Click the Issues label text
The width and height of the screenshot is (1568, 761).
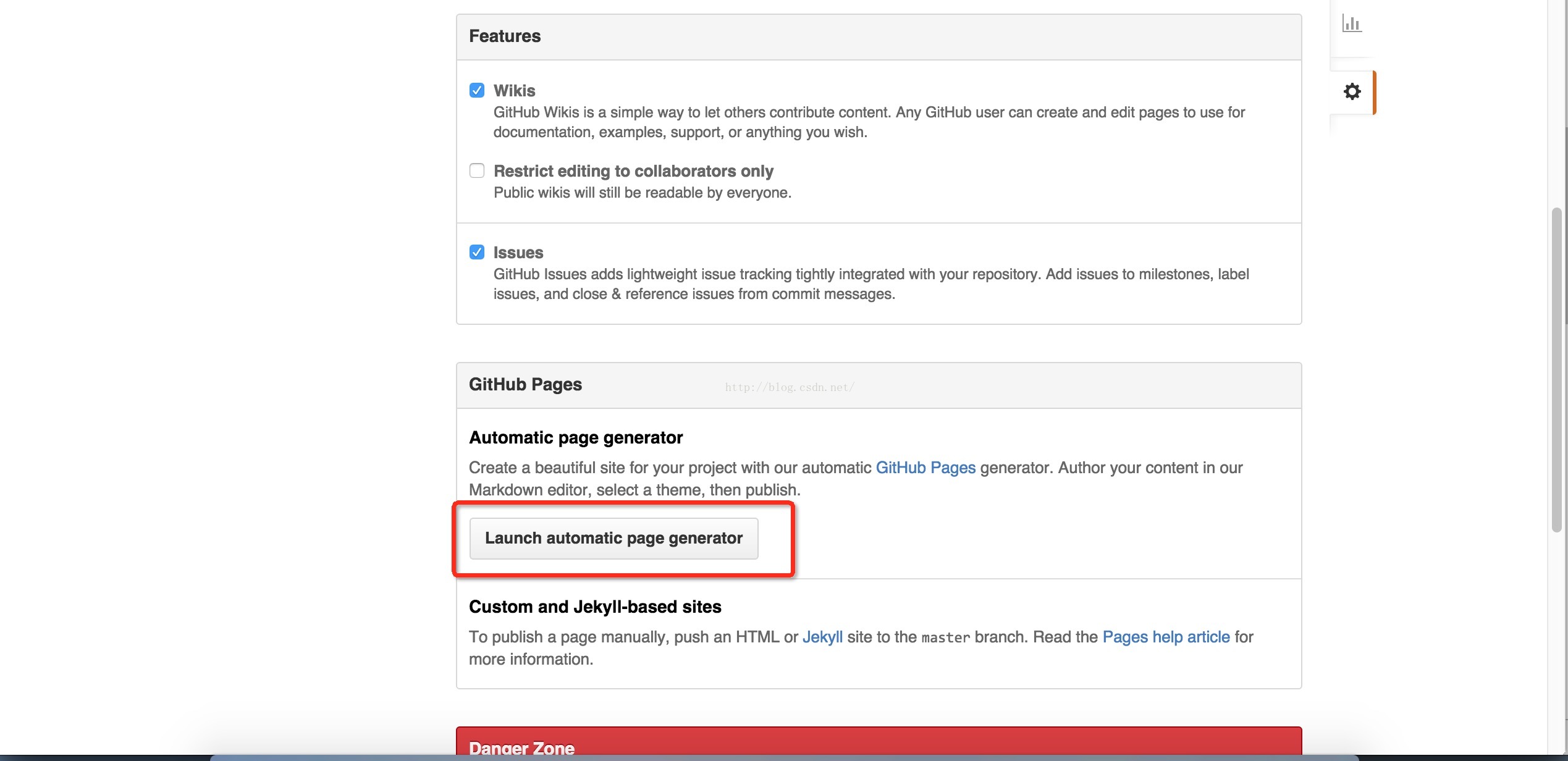[518, 253]
